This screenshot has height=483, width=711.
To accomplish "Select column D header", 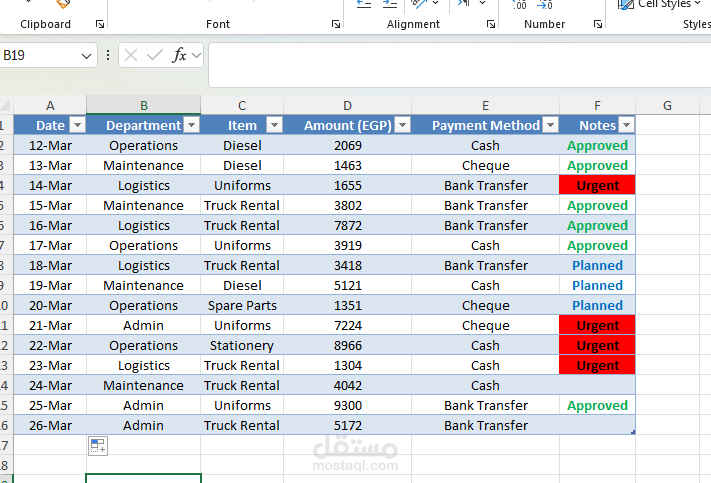I will pyautogui.click(x=347, y=106).
